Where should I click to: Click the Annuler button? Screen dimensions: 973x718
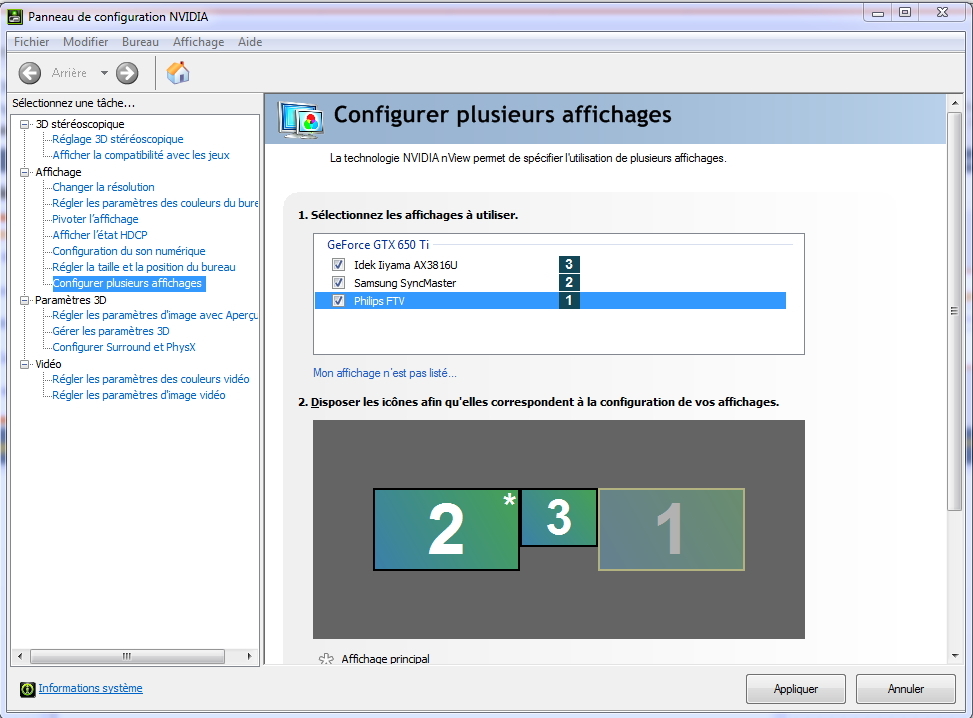(905, 689)
